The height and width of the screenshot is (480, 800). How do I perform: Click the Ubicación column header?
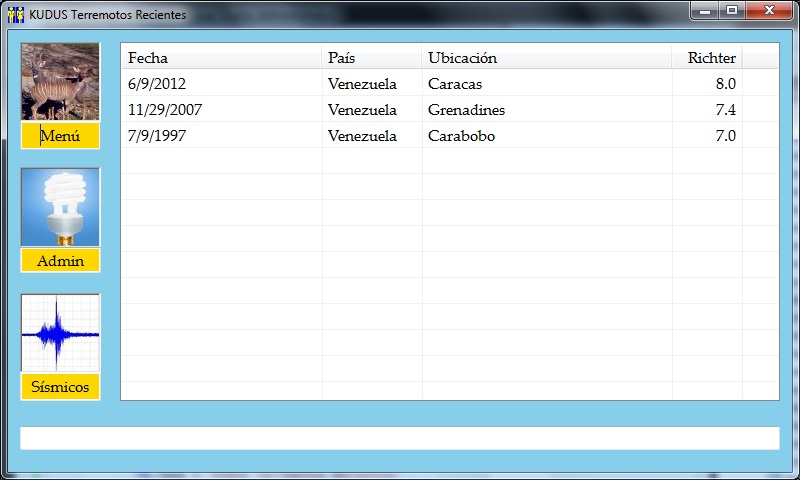point(546,58)
